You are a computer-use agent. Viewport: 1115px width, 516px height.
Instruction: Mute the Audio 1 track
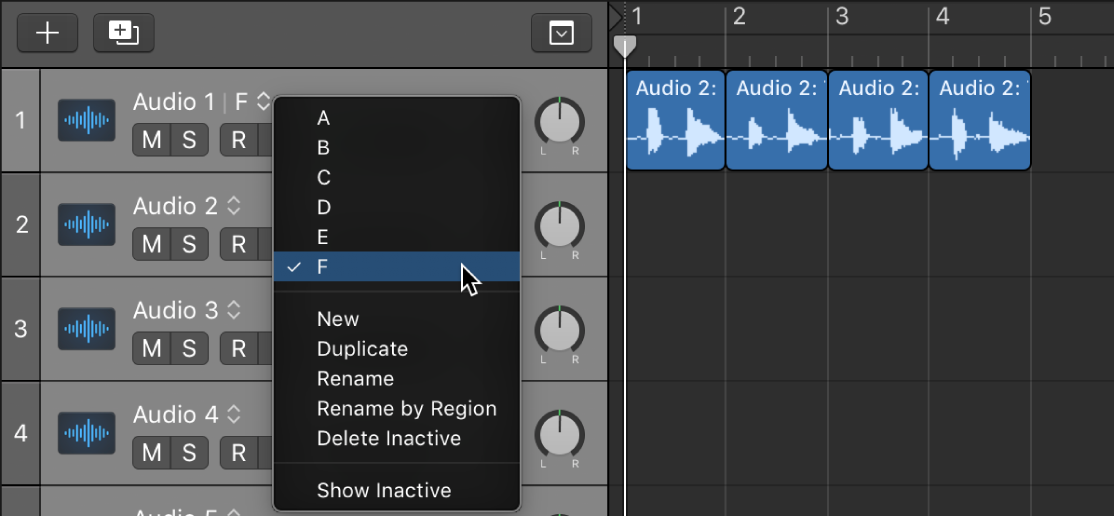(151, 140)
